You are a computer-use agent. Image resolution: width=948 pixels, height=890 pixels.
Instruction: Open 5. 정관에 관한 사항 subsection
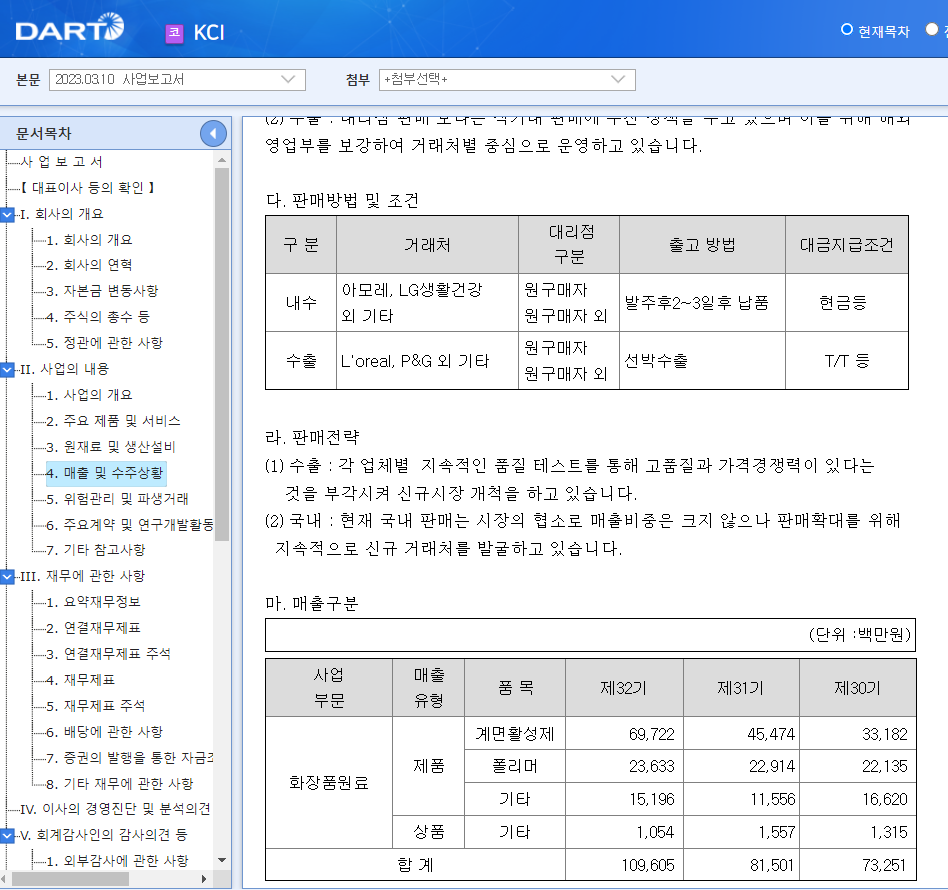click(105, 343)
